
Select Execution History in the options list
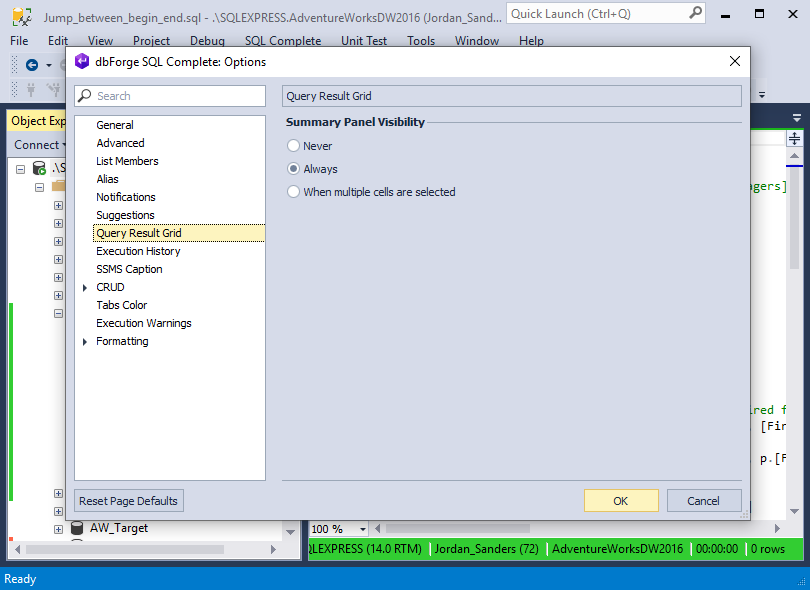pyautogui.click(x=138, y=251)
